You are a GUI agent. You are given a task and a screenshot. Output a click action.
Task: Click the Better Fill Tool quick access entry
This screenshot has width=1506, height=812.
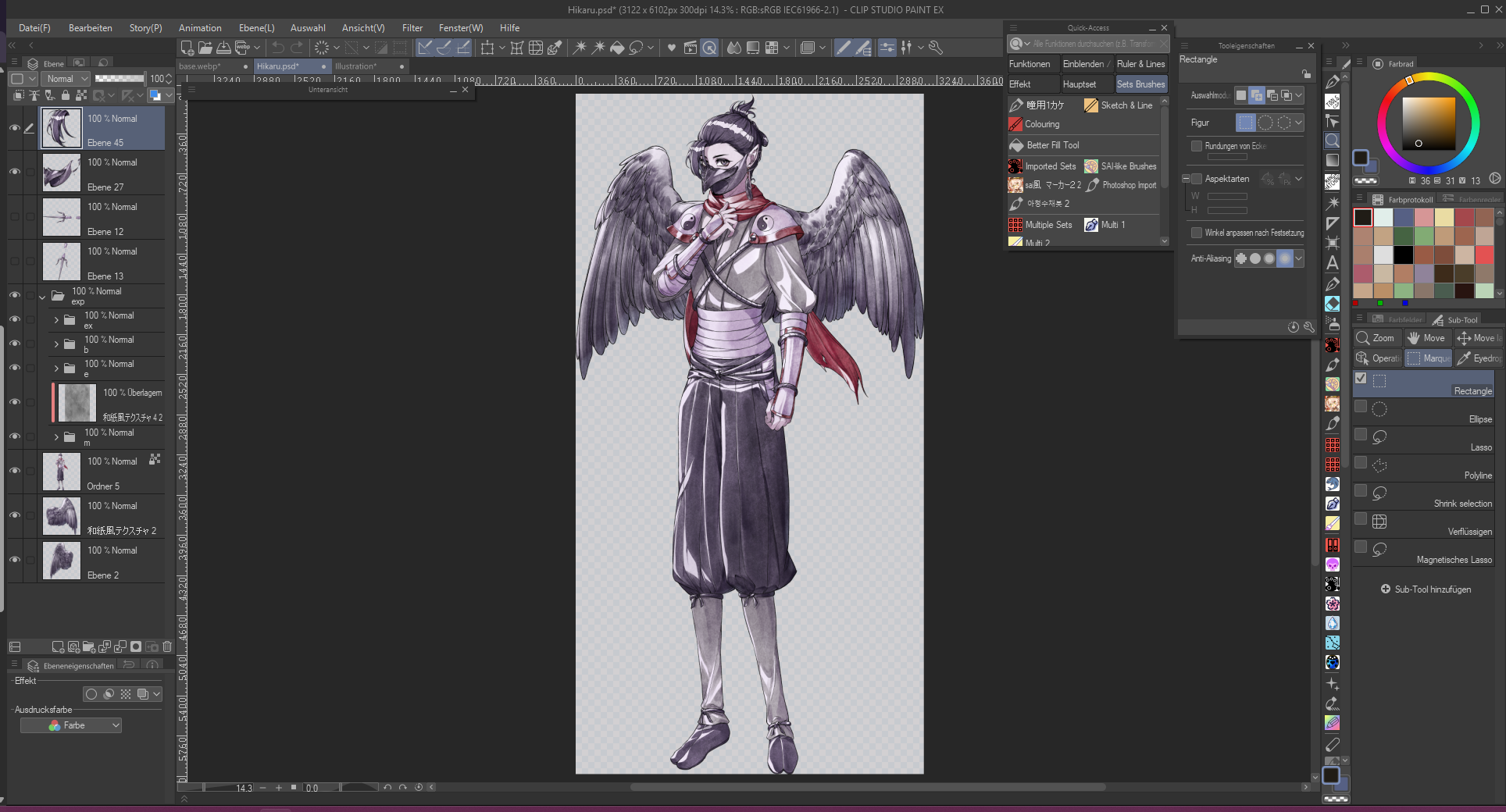click(1052, 145)
